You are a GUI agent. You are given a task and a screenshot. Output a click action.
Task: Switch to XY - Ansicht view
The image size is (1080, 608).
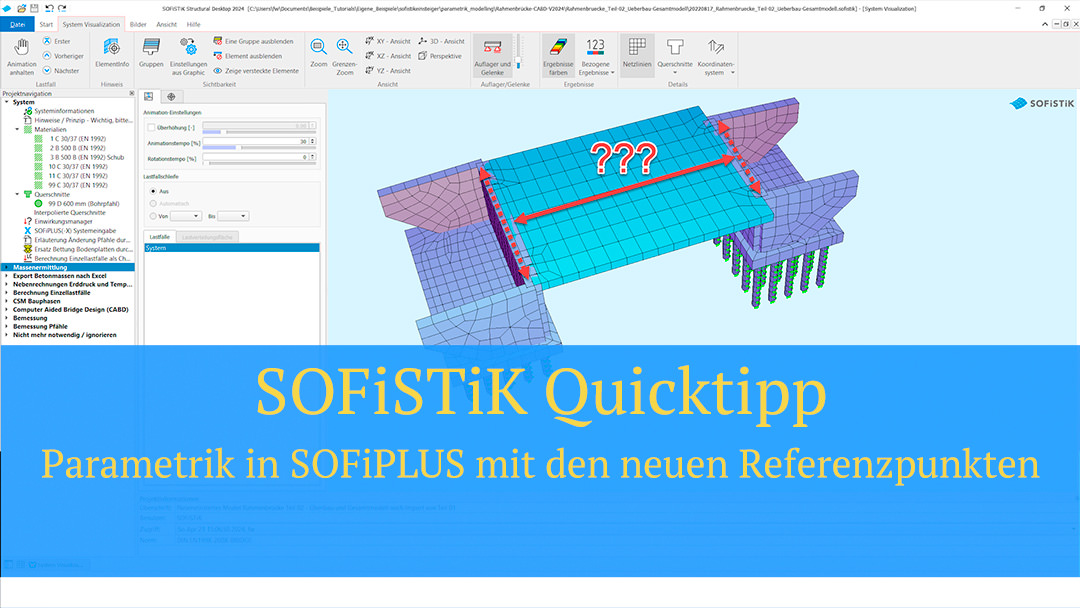(x=386, y=41)
